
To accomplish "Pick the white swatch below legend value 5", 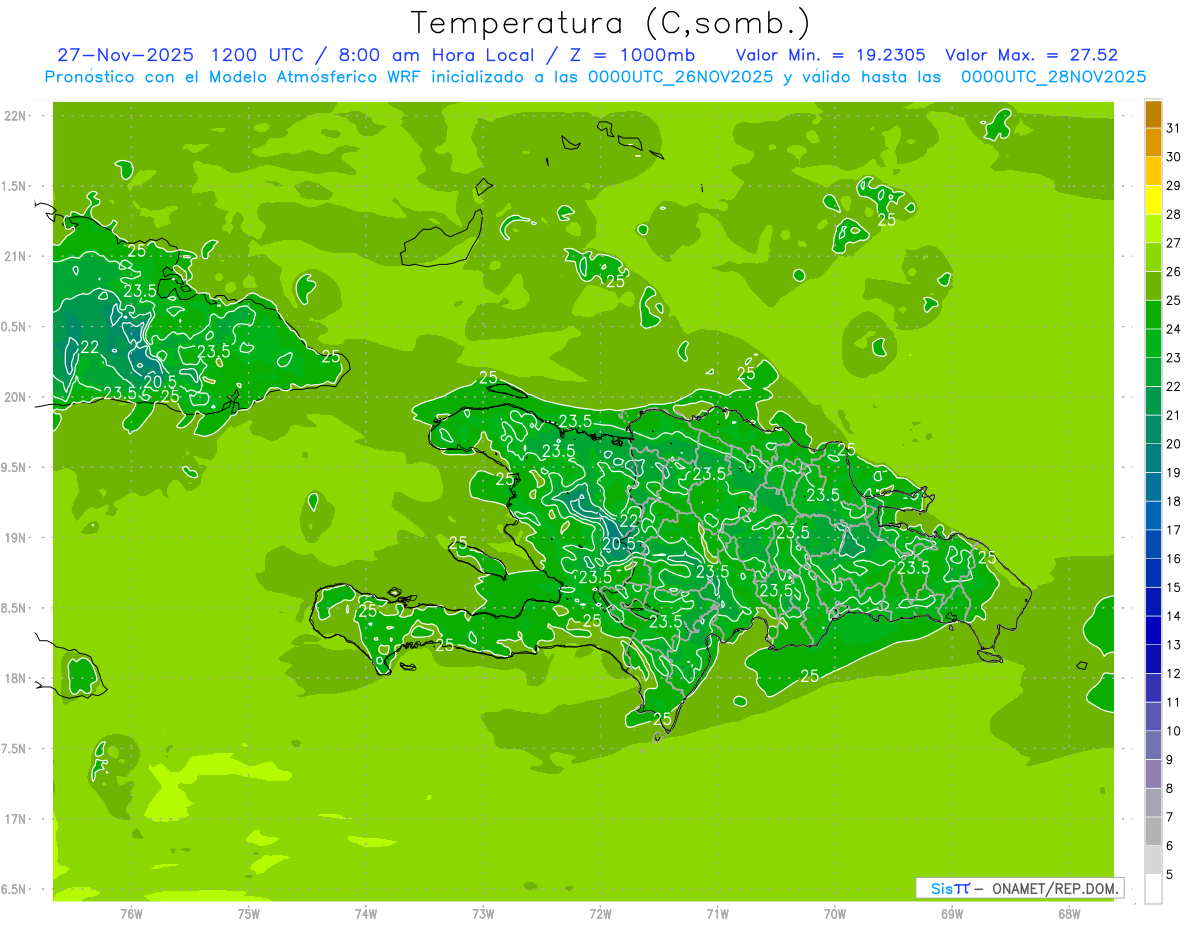I will (1153, 888).
